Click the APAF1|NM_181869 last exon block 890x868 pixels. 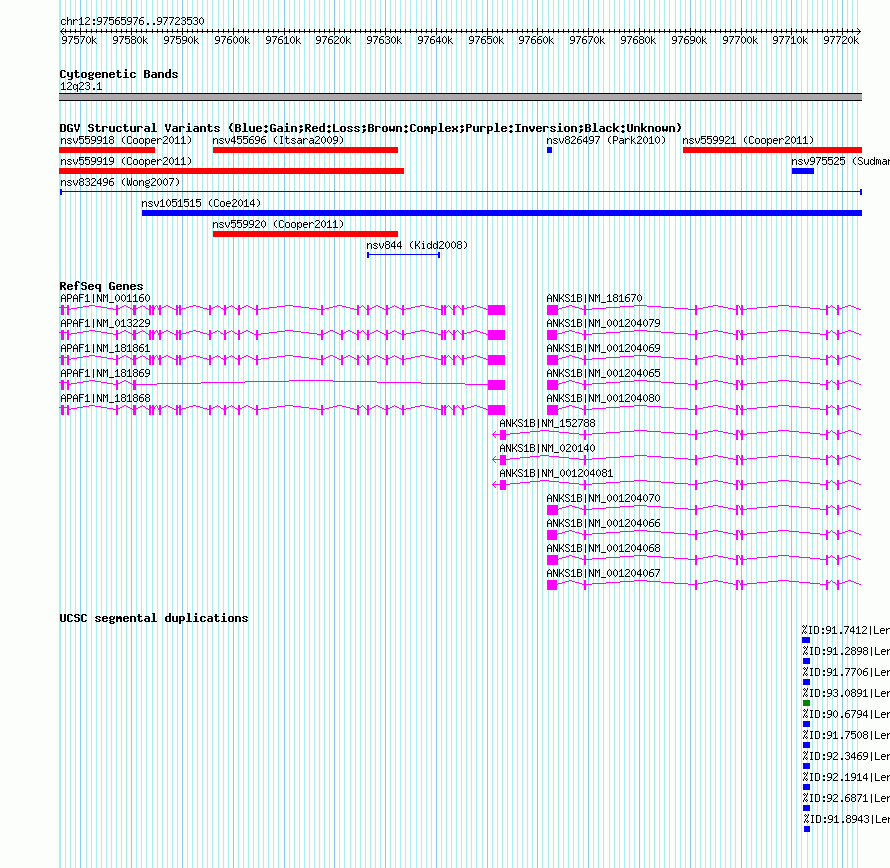tap(496, 385)
